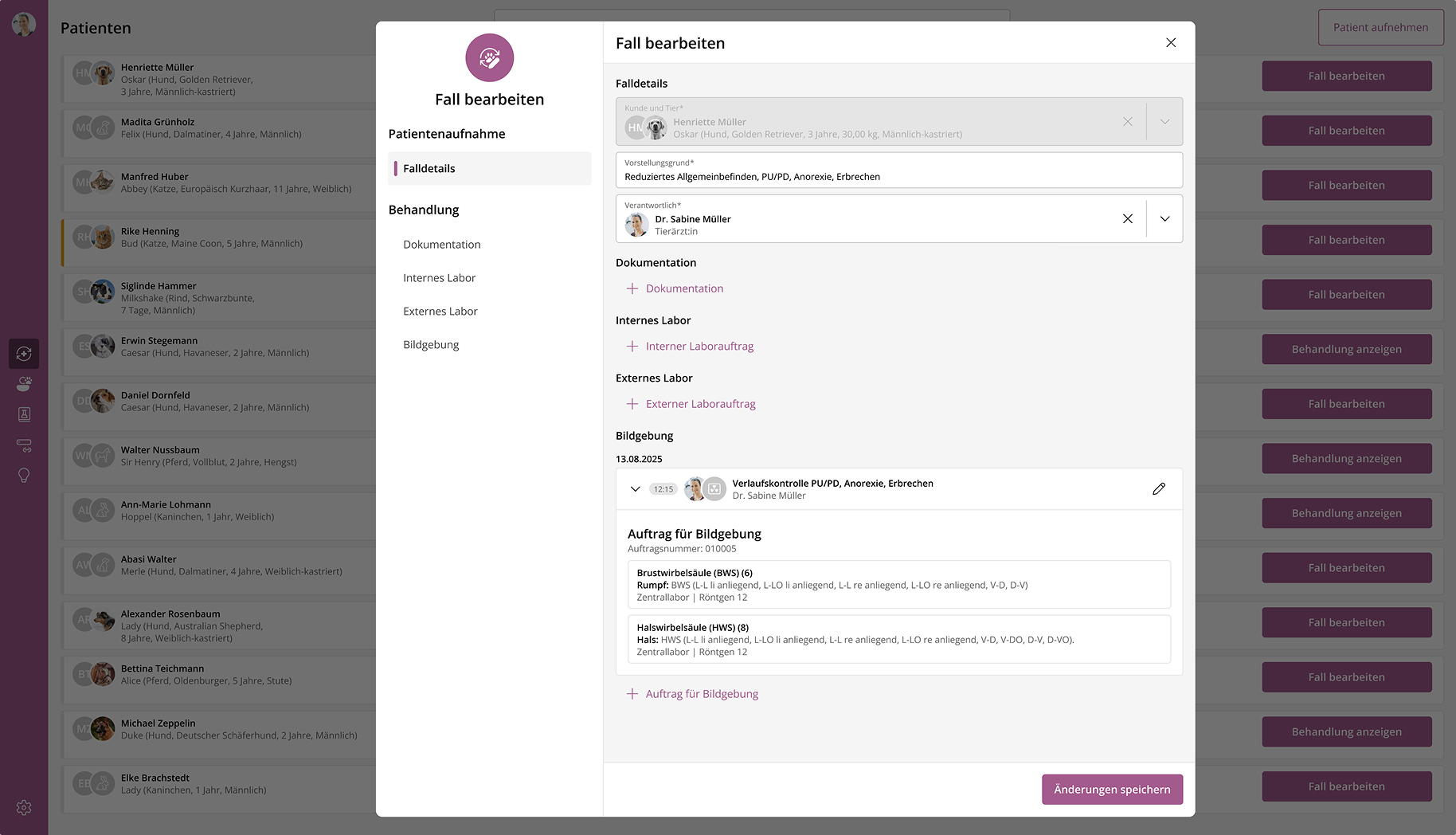Save with Änderungen speichern button
Screen dimensions: 1456x835
click(1112, 790)
